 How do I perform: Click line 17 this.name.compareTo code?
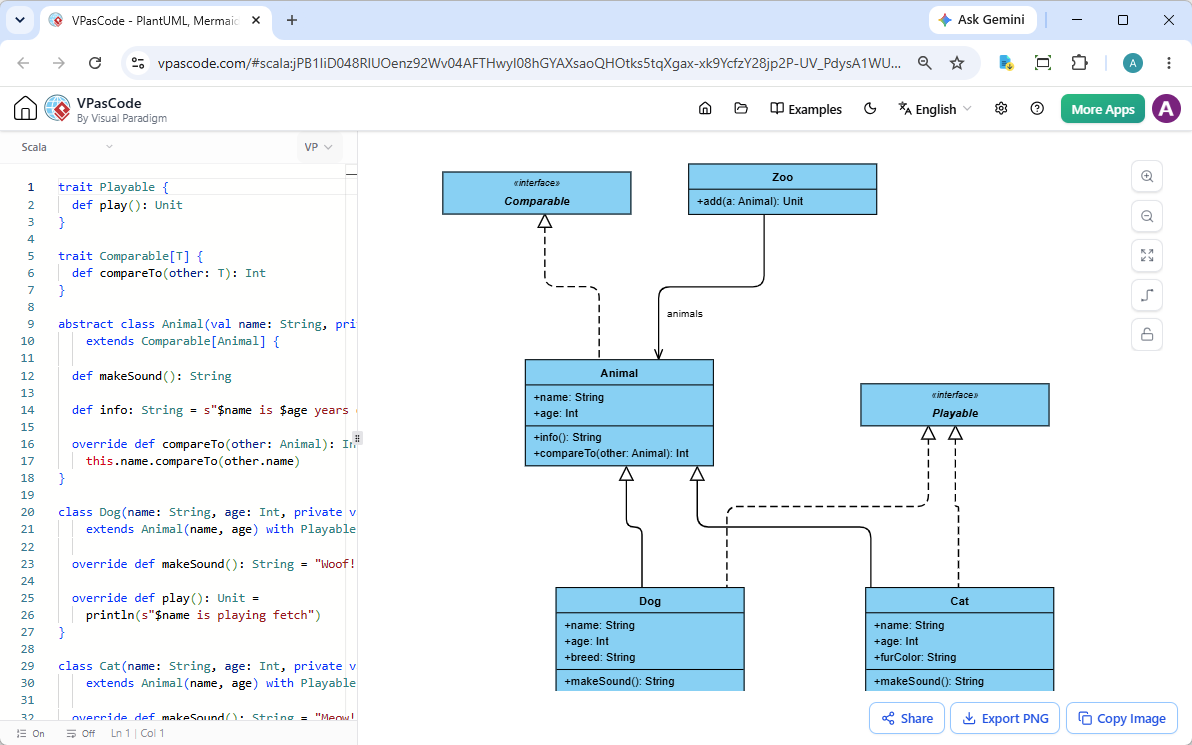tap(192, 461)
